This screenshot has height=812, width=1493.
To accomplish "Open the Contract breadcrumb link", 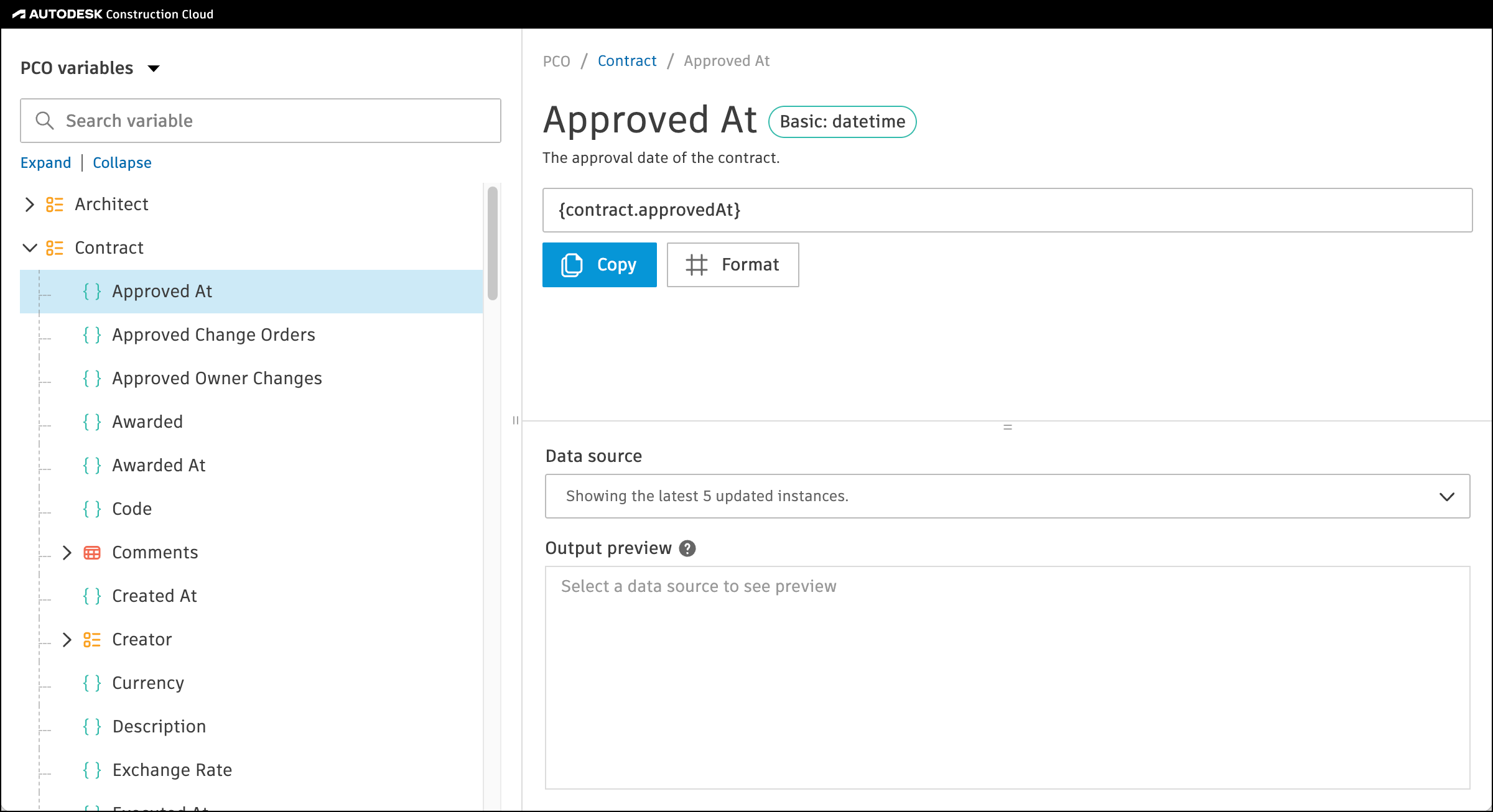I will click(x=626, y=61).
